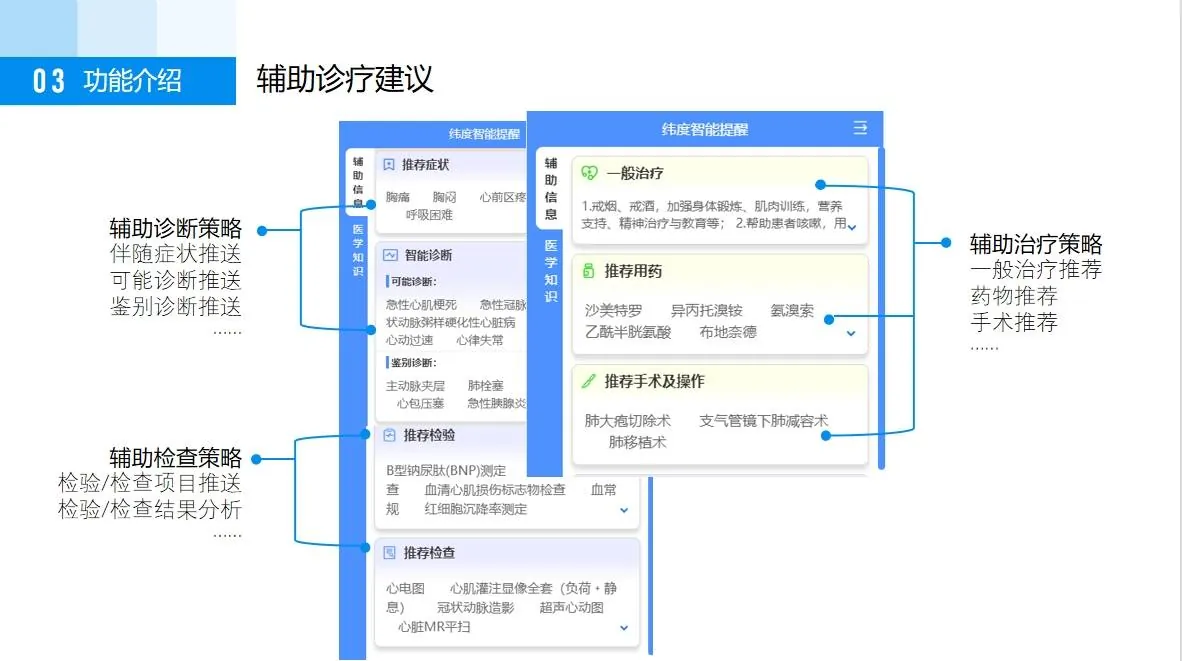The width and height of the screenshot is (1182, 661).
Task: Switch to 医学知识 tab in the 推荐症状 panel
Action: [358, 249]
